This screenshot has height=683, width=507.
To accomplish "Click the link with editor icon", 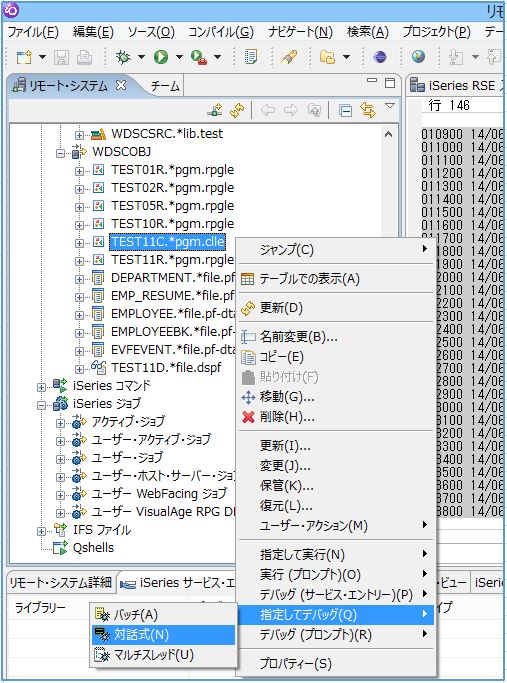I will [x=368, y=110].
